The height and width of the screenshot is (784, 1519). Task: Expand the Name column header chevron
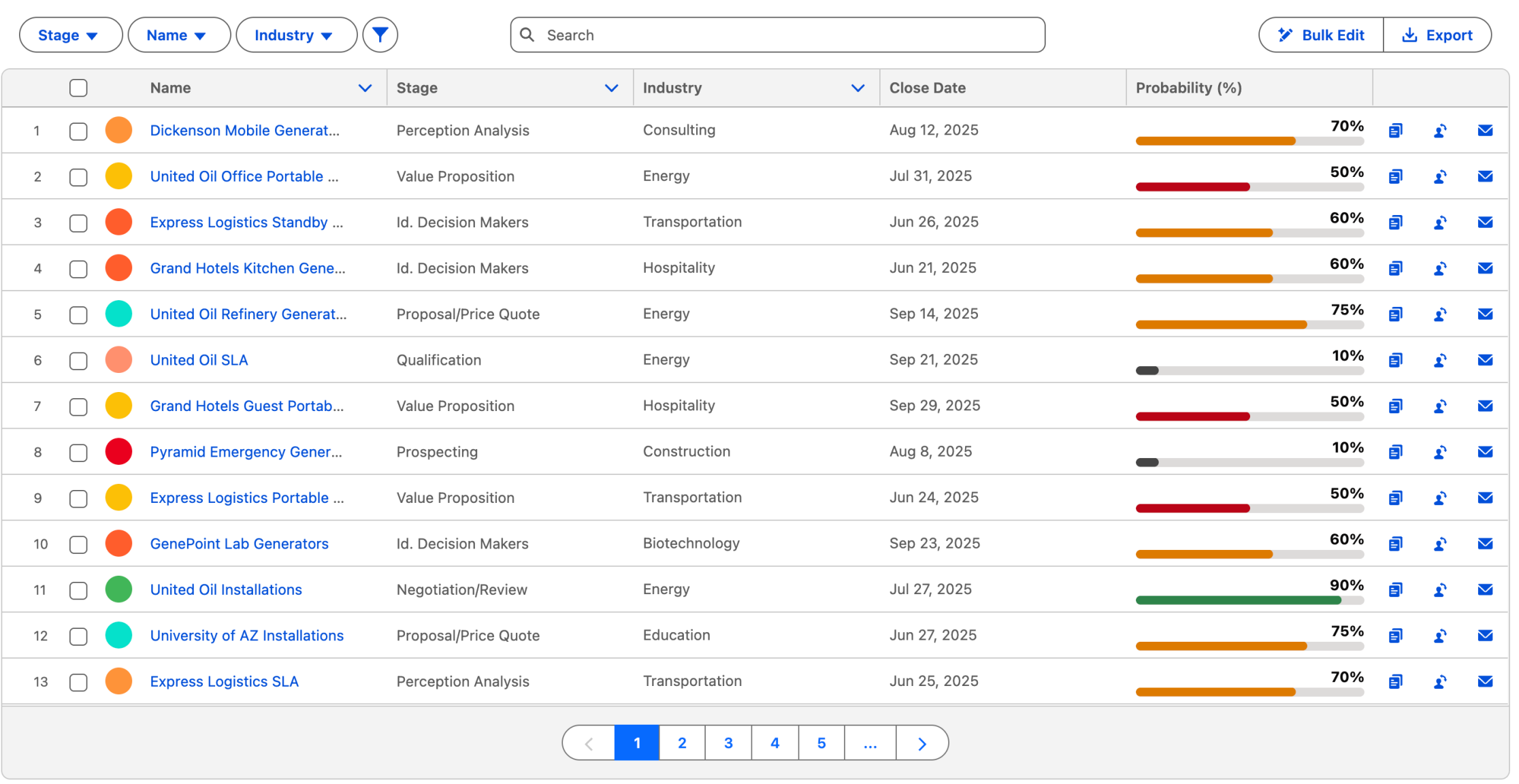(x=365, y=88)
